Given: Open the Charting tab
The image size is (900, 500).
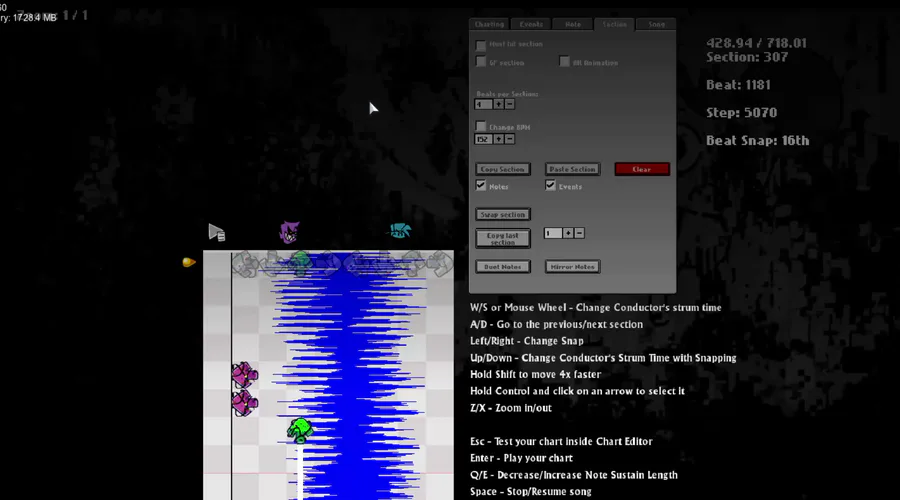Looking at the screenshot, I should (489, 24).
